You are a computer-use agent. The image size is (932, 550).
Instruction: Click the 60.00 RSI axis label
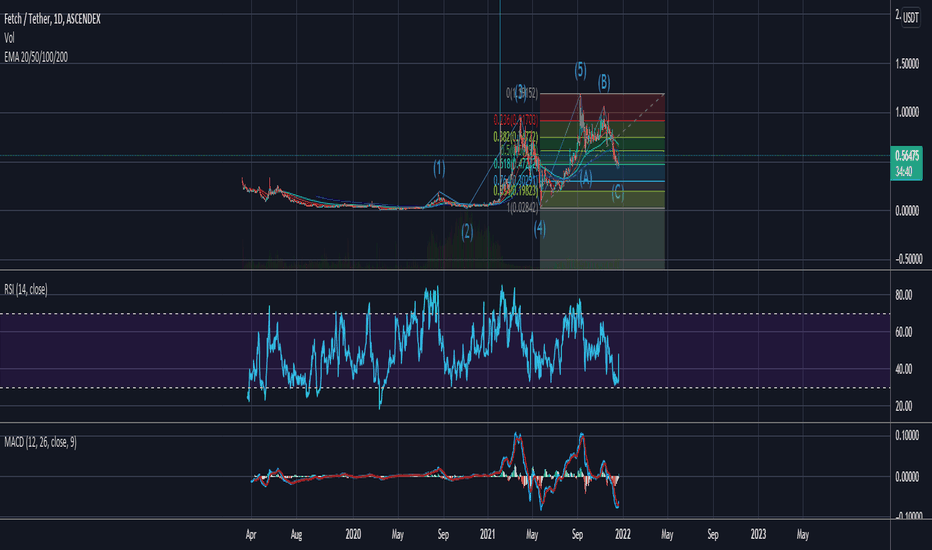(x=903, y=332)
